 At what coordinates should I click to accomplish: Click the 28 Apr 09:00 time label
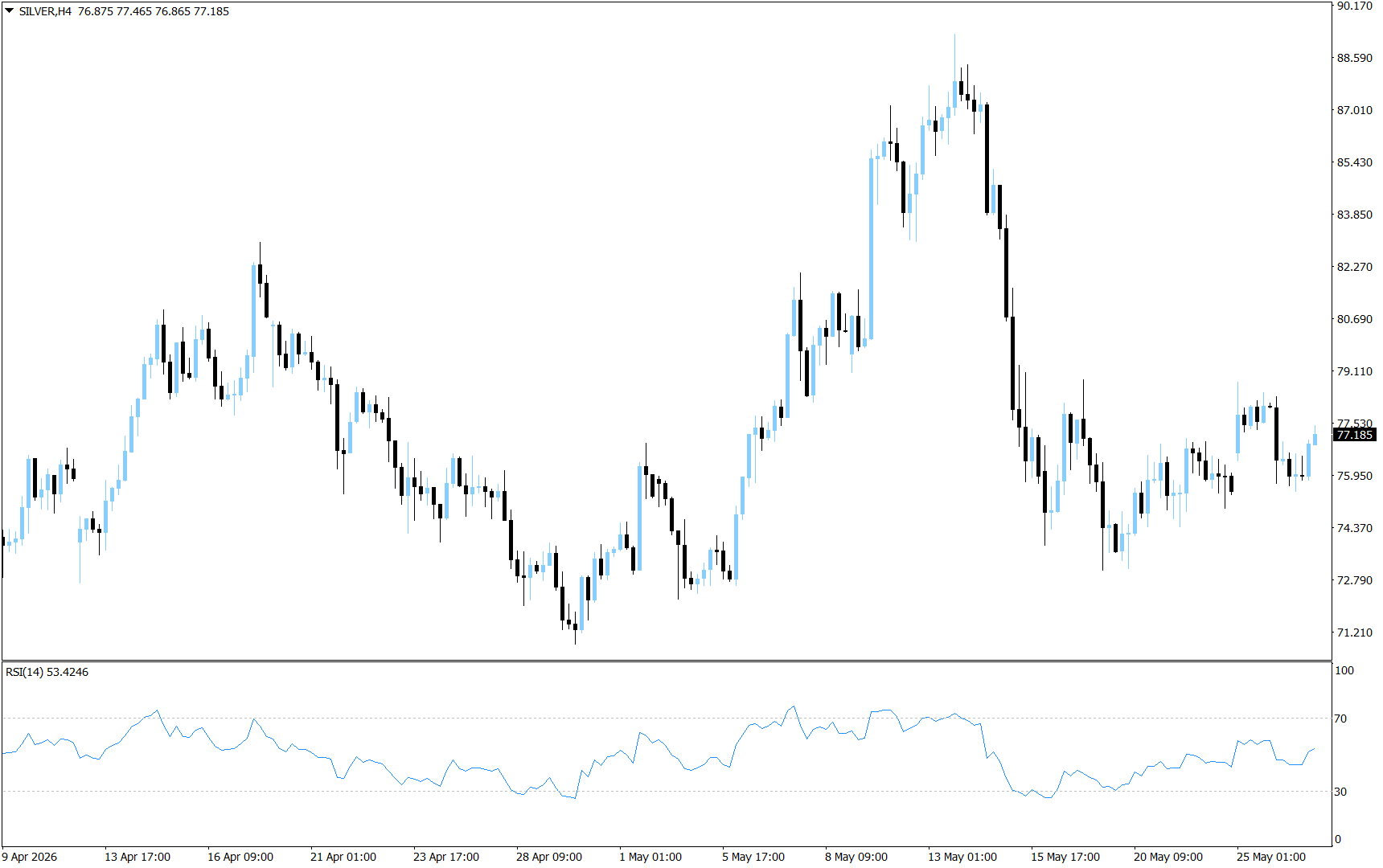[549, 857]
